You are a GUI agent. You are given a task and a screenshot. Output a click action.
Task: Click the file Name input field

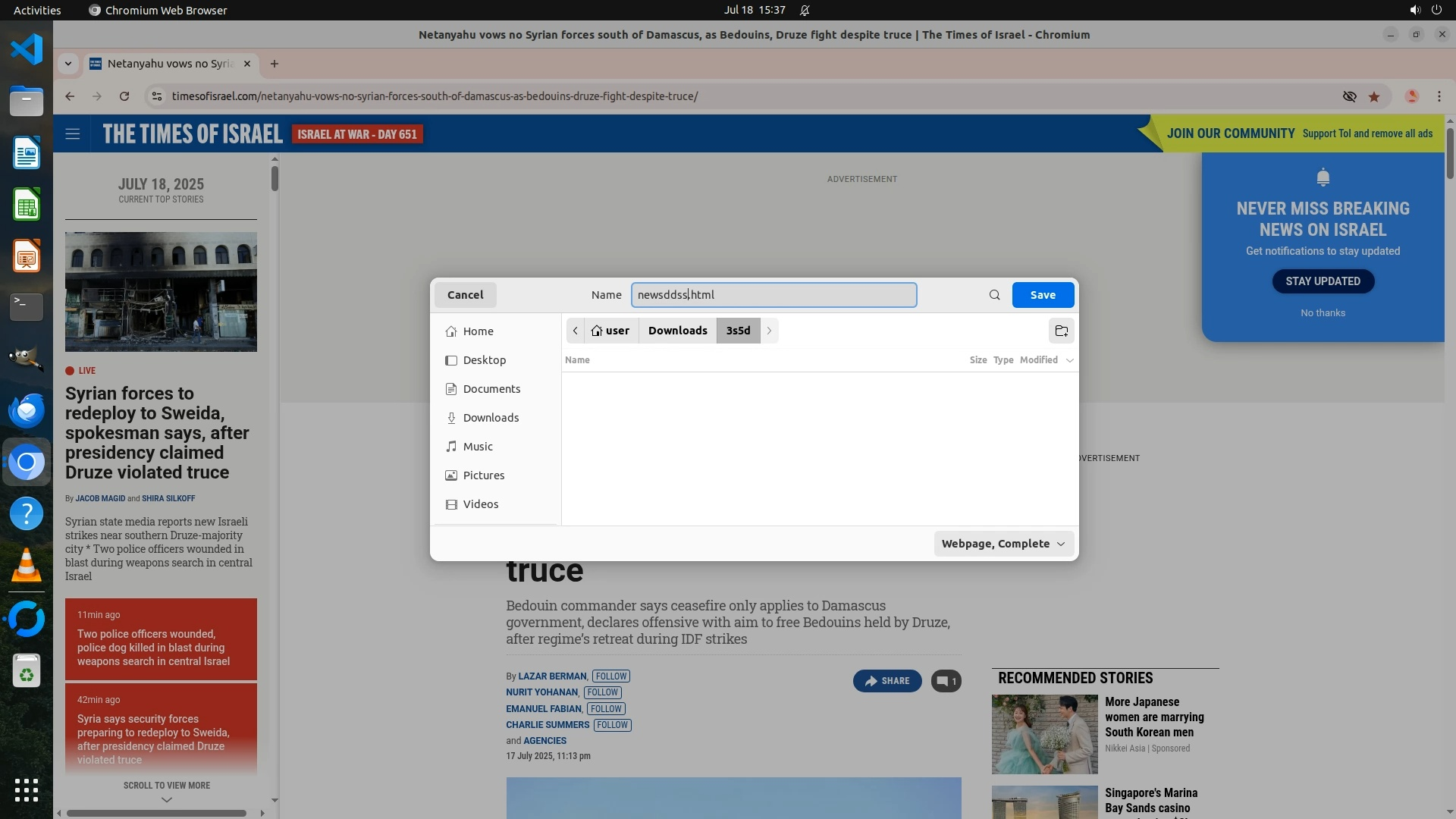pyautogui.click(x=773, y=295)
